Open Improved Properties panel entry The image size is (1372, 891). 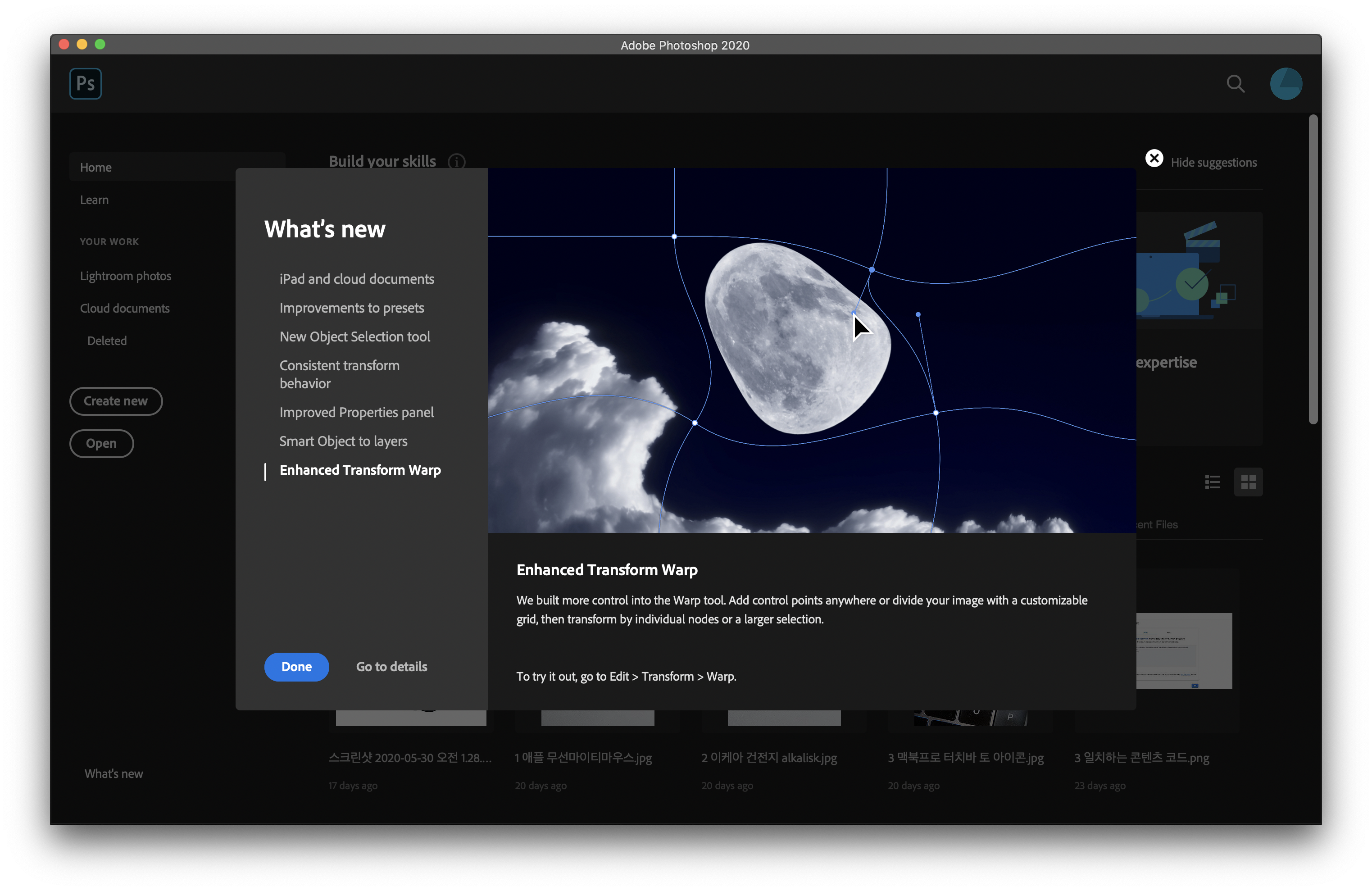[356, 413]
